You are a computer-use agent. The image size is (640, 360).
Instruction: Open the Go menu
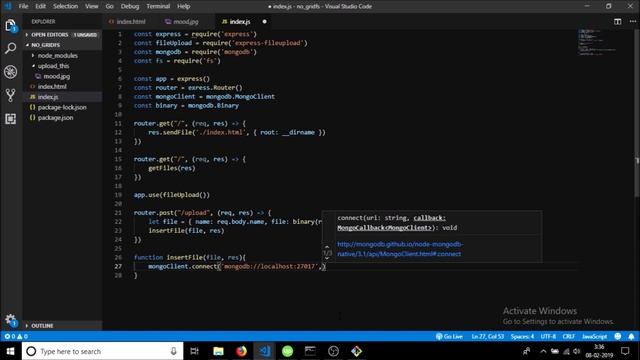109,6
